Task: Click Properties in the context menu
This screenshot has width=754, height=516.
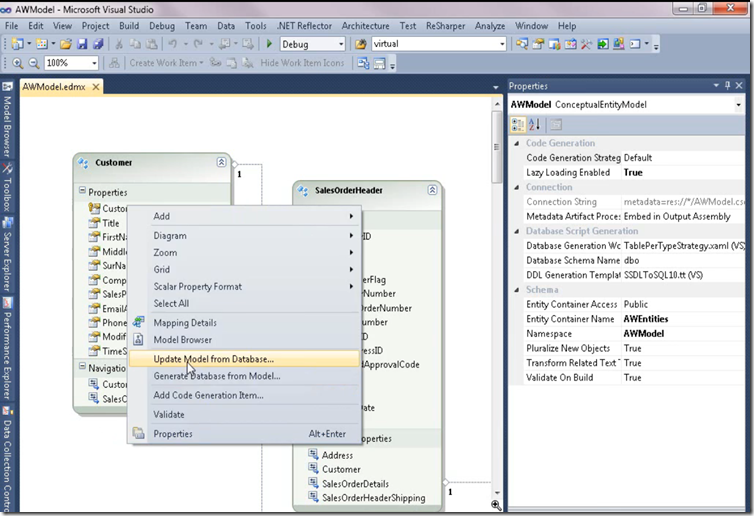Action: coord(244,434)
